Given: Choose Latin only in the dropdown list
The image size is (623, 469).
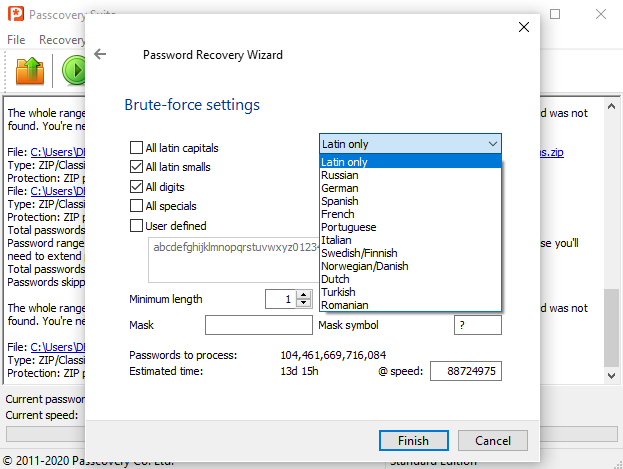Looking at the screenshot, I should pos(410,162).
